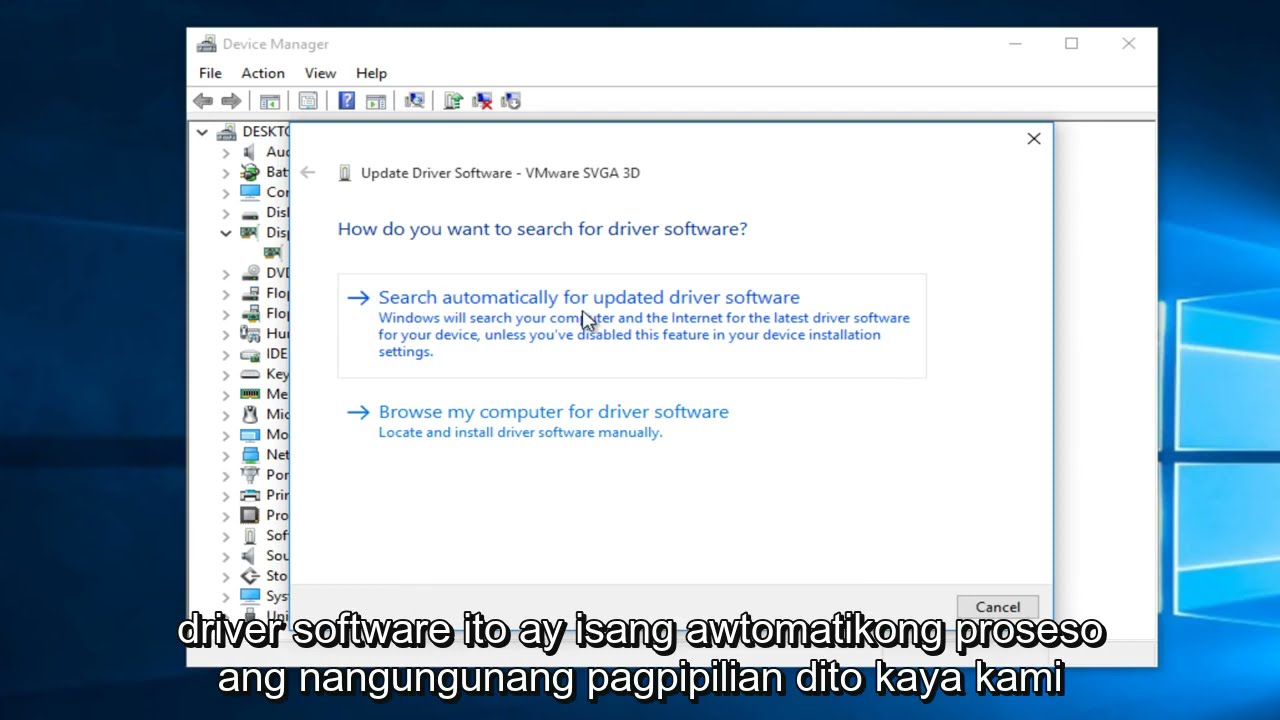Expand the Computer category chevron
The width and height of the screenshot is (1280, 720).
click(226, 192)
